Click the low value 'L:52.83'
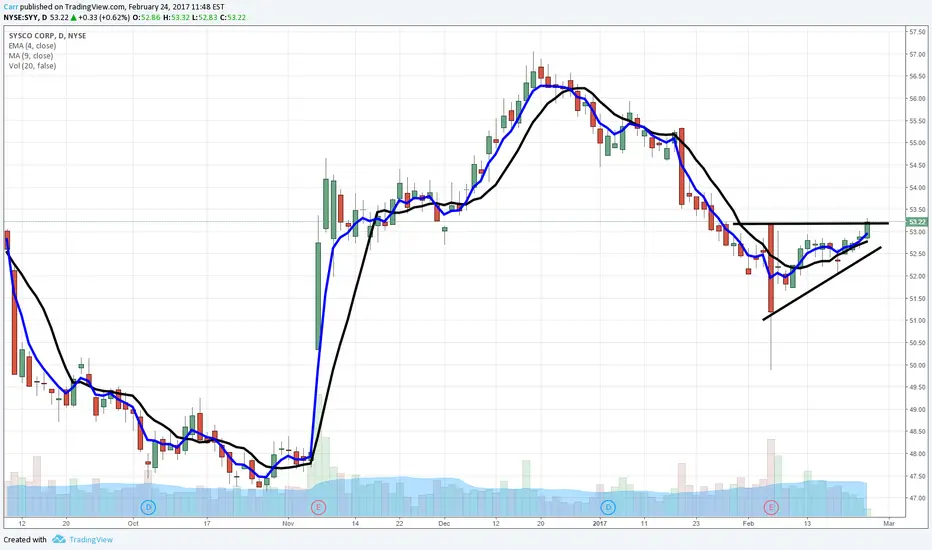Image resolution: width=932 pixels, height=550 pixels. (x=205, y=17)
